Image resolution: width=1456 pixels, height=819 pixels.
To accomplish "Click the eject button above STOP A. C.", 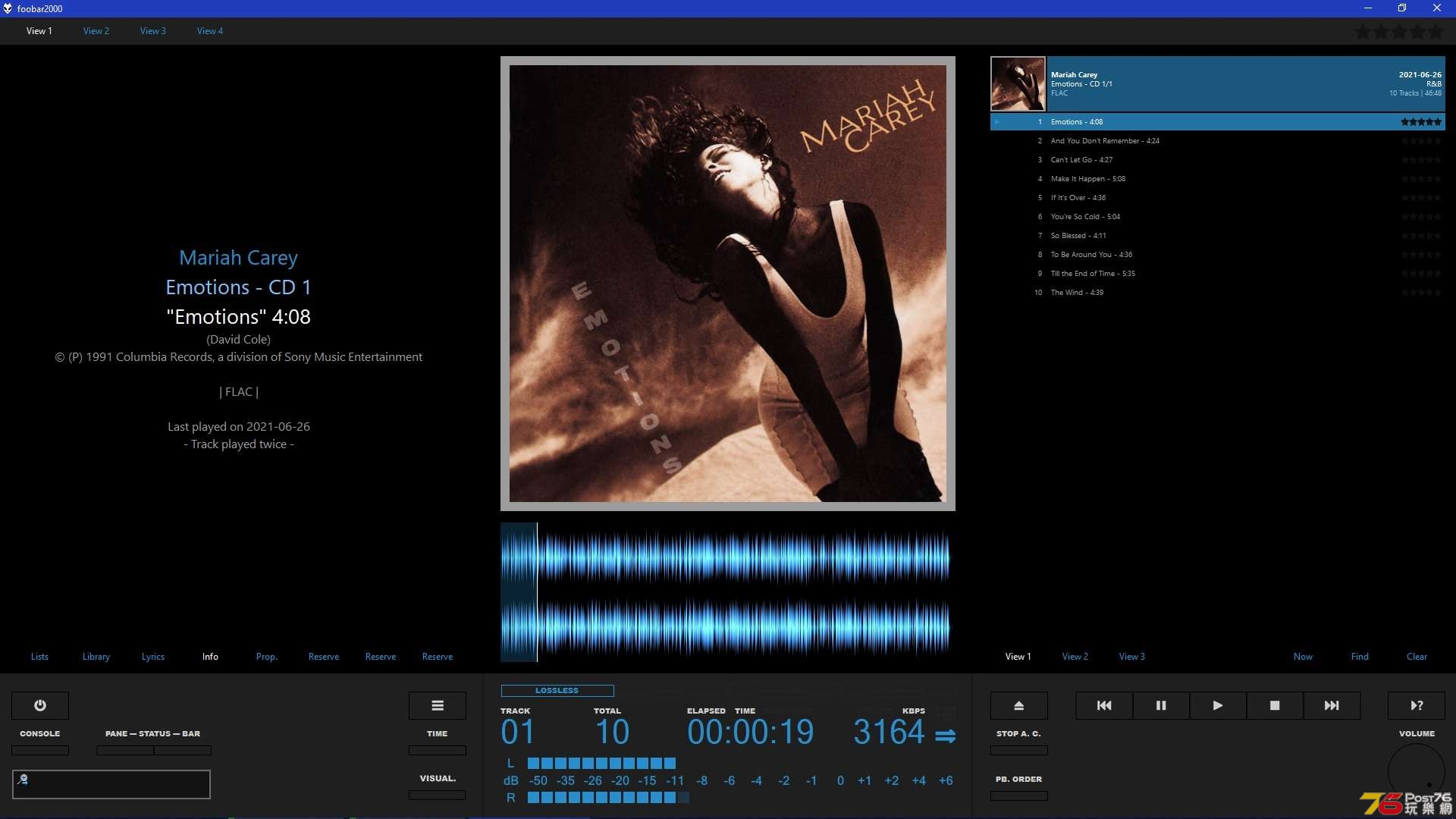I will 1019,705.
